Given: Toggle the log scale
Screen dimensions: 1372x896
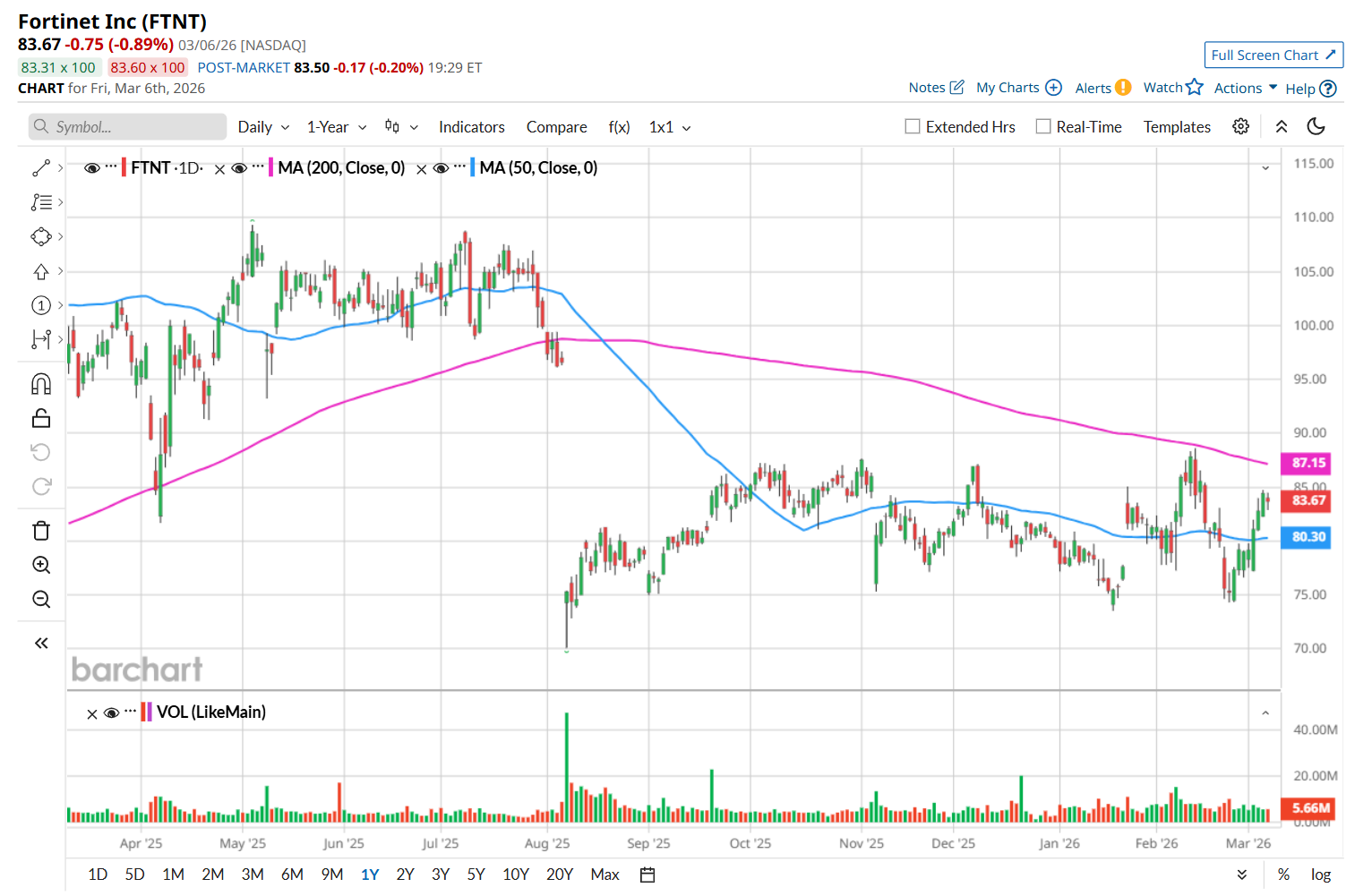Looking at the screenshot, I should point(1321,875).
